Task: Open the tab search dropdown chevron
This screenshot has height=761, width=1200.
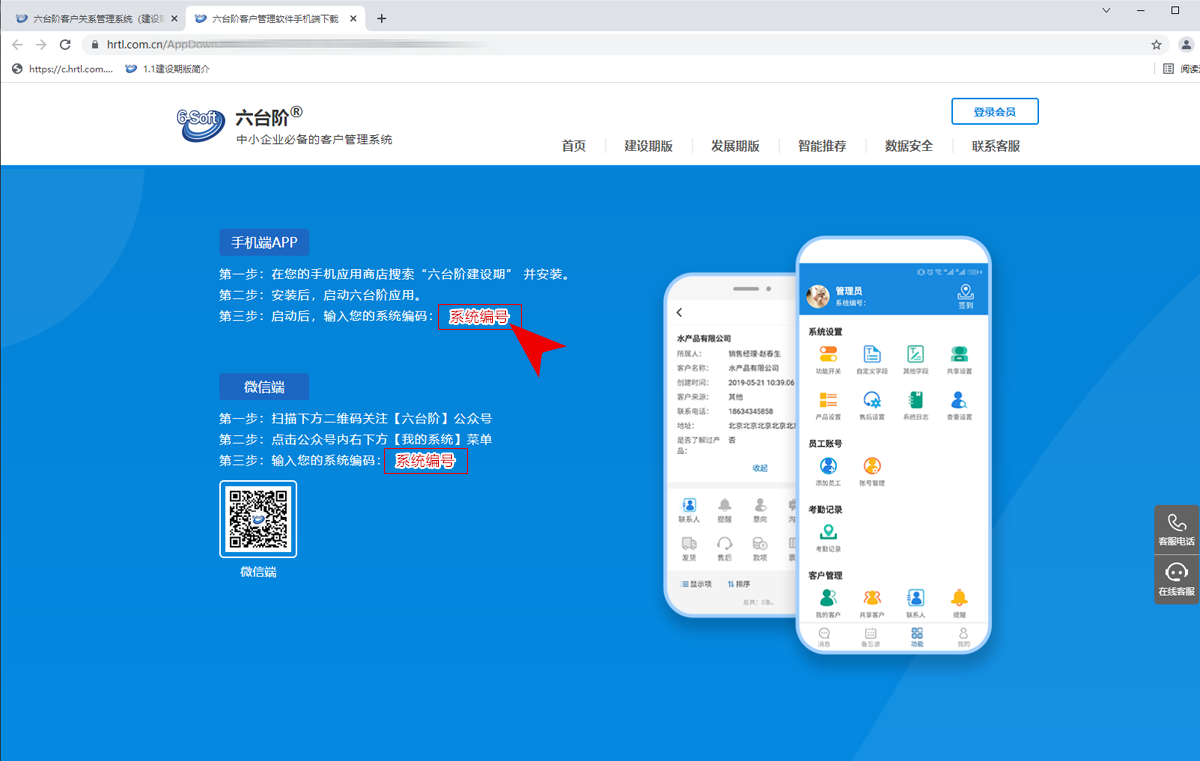Action: tap(1107, 10)
